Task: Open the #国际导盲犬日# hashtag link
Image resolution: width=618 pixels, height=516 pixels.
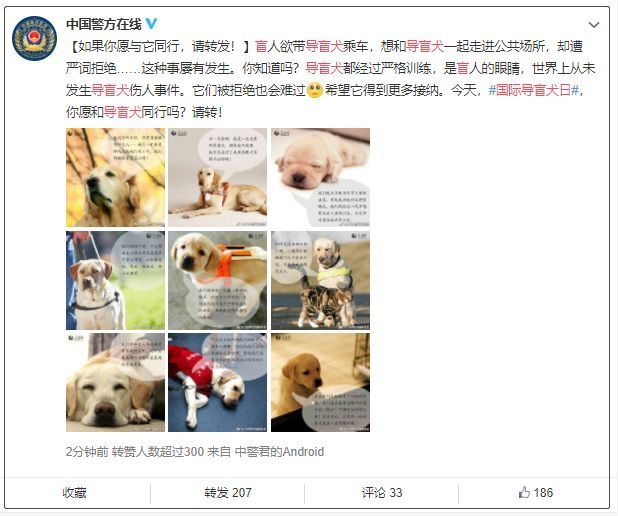Action: point(533,90)
